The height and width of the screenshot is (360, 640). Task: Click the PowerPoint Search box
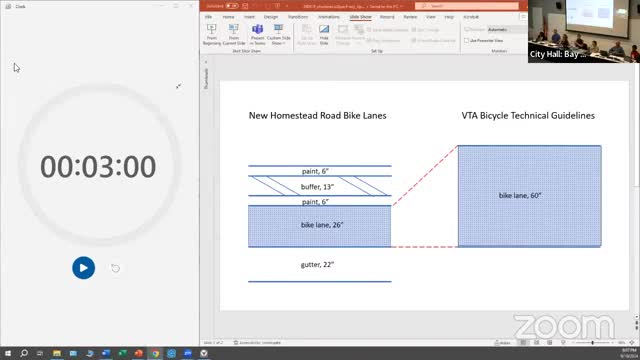pos(467,6)
